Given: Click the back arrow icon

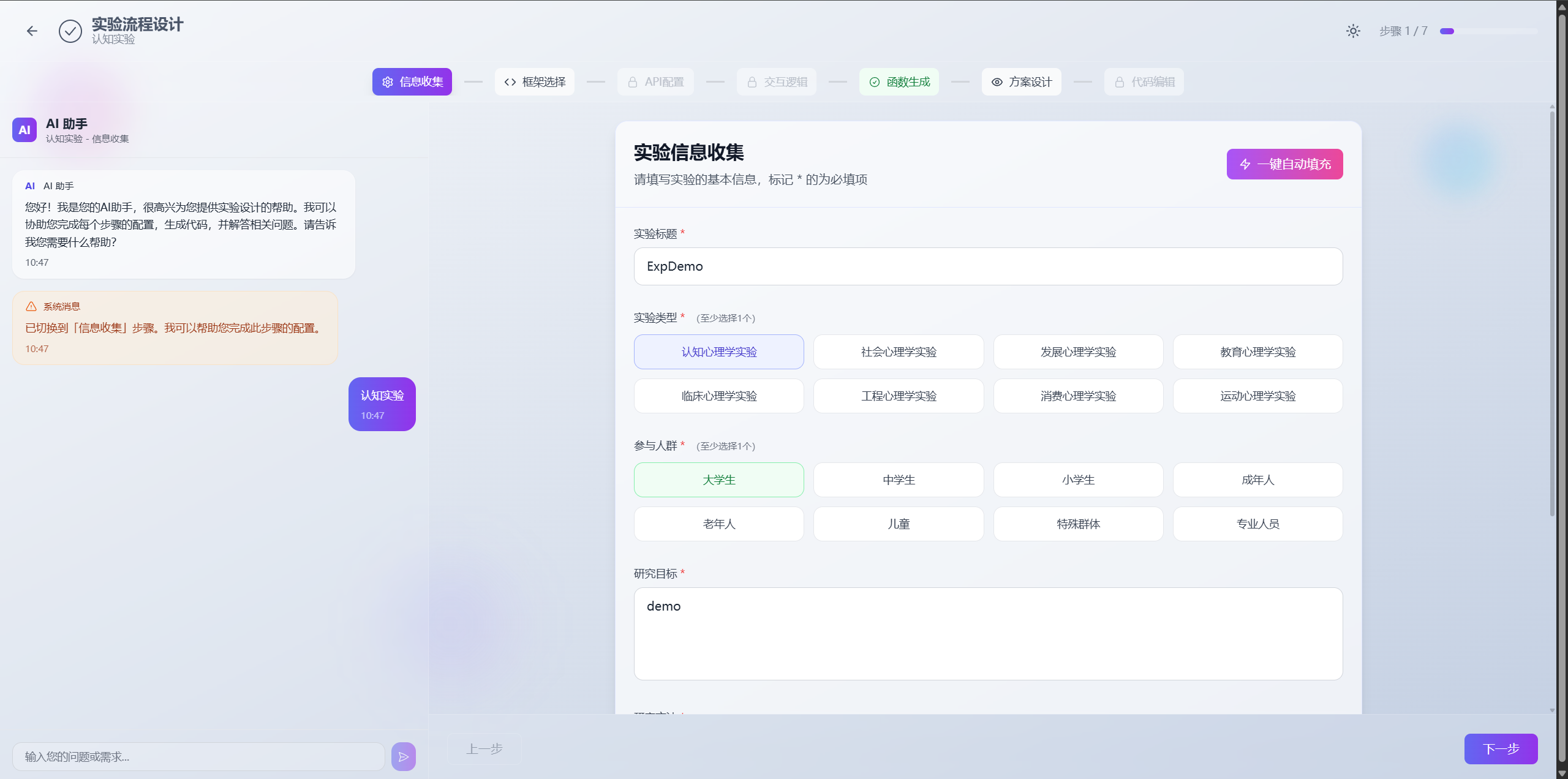Looking at the screenshot, I should [32, 31].
